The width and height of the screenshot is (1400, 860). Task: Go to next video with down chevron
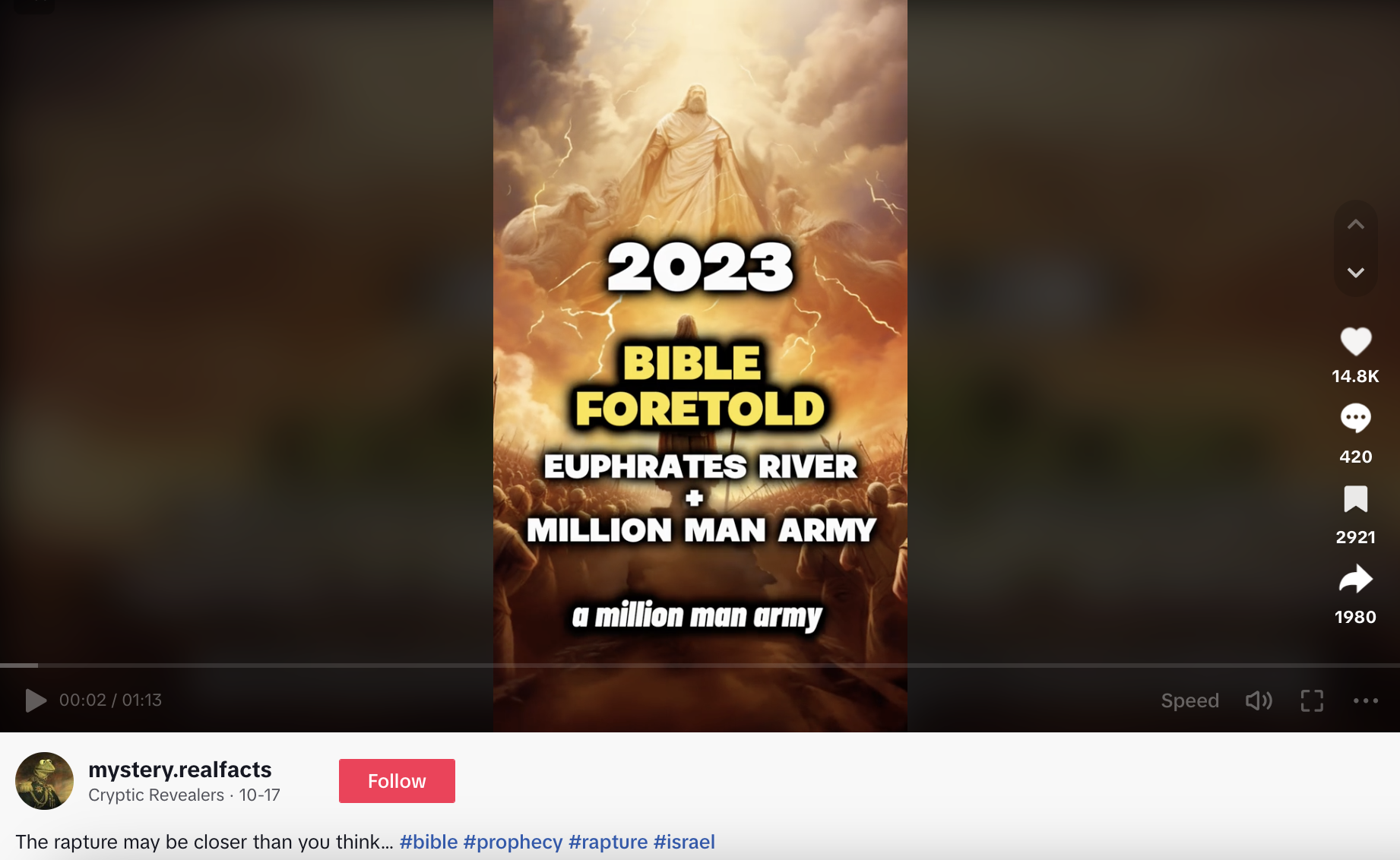[x=1355, y=272]
